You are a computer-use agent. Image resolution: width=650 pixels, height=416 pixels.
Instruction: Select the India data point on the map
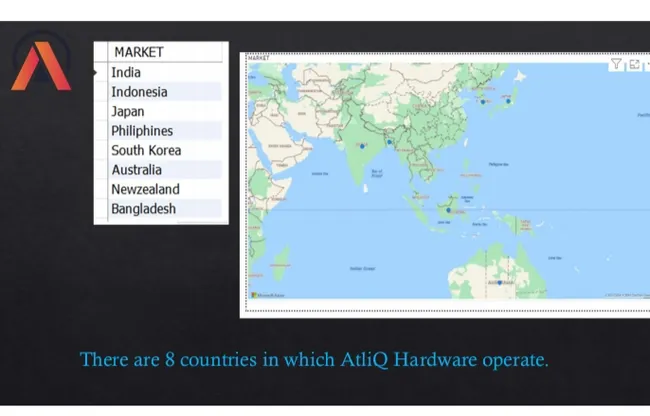click(x=362, y=146)
